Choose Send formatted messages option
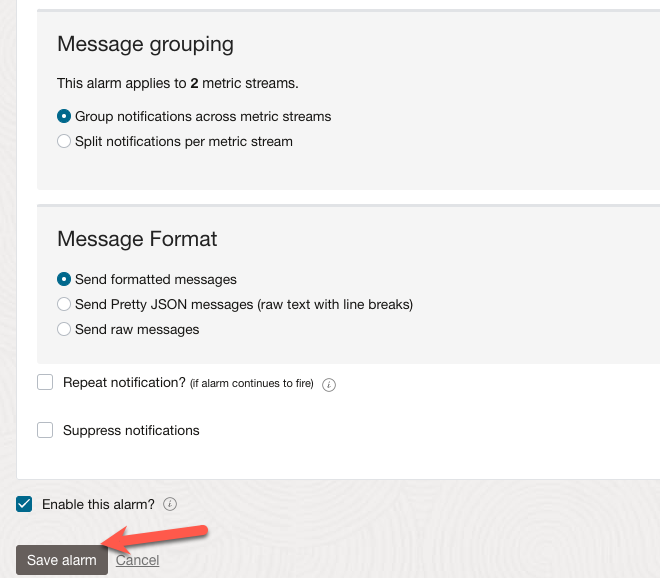The height and width of the screenshot is (578, 660). (x=64, y=279)
